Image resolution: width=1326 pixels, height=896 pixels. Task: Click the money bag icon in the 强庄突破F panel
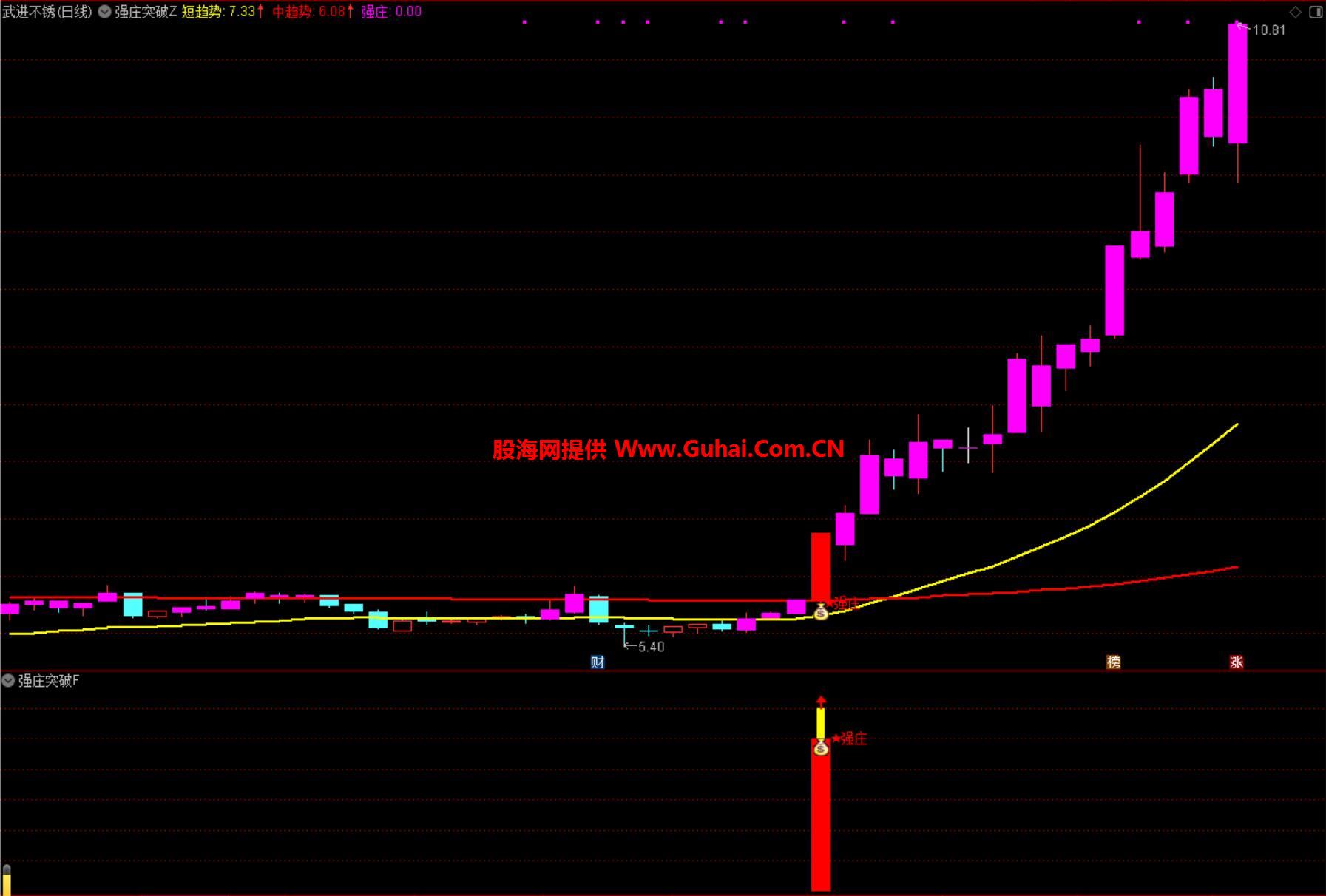(x=821, y=747)
